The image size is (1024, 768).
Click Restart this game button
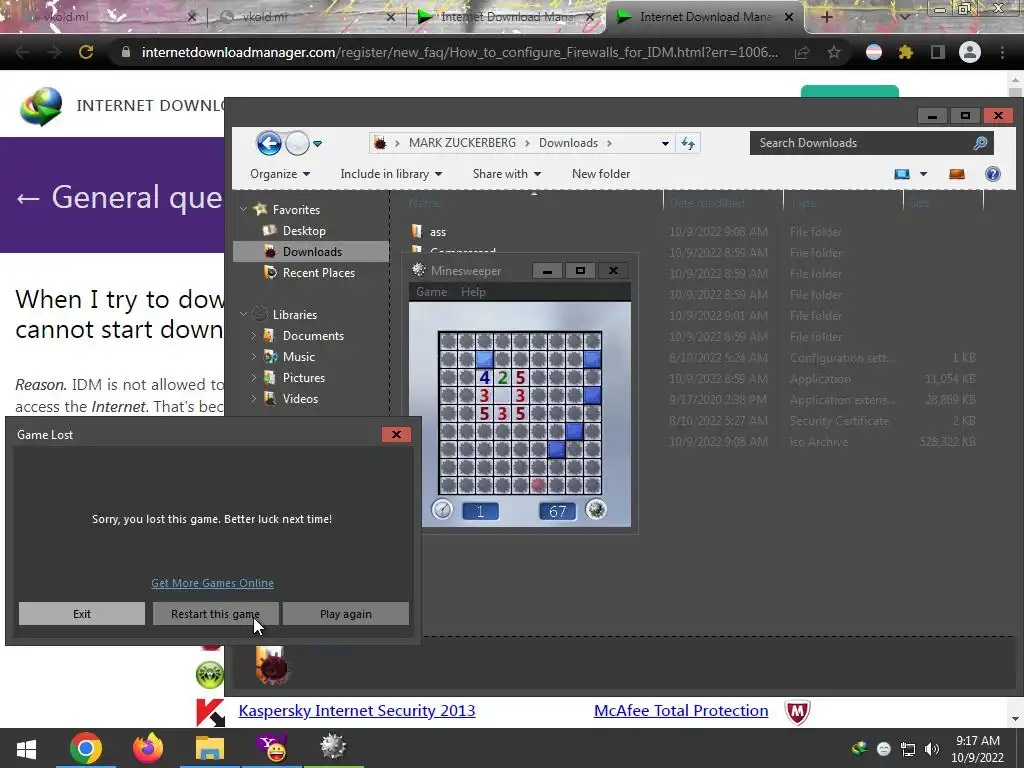click(216, 614)
